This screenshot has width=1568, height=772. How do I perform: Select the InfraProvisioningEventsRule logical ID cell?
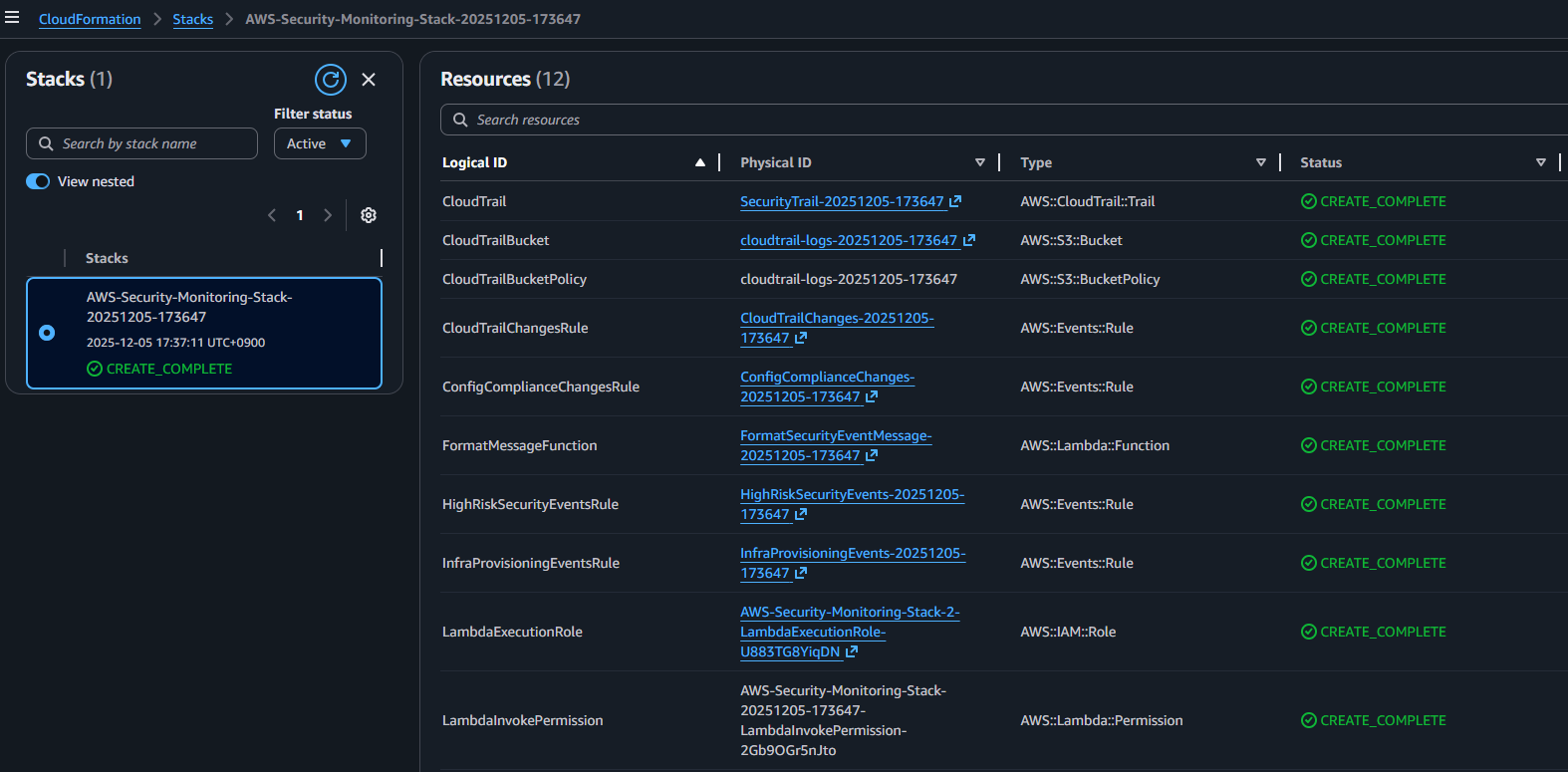[531, 563]
